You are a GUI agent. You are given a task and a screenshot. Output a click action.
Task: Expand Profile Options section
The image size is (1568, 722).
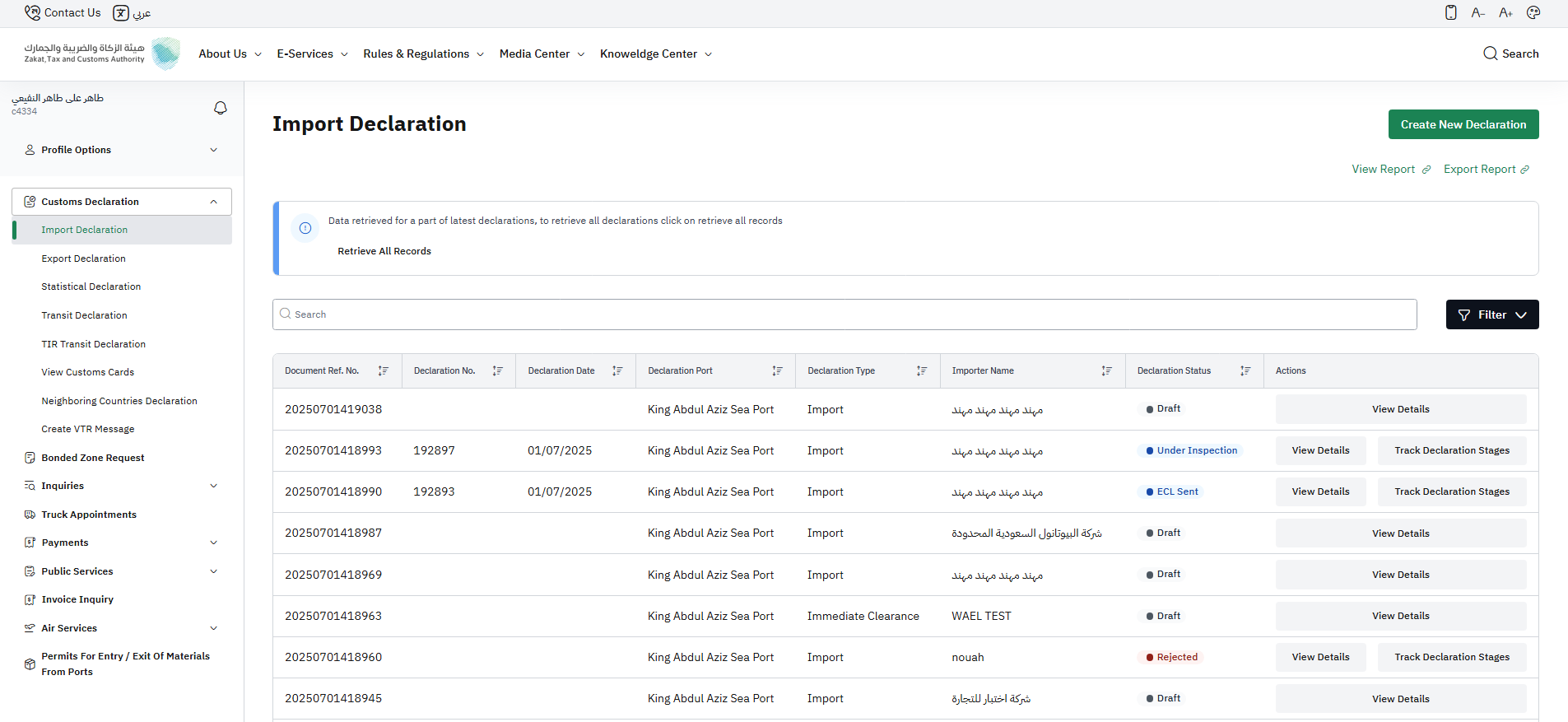(122, 150)
